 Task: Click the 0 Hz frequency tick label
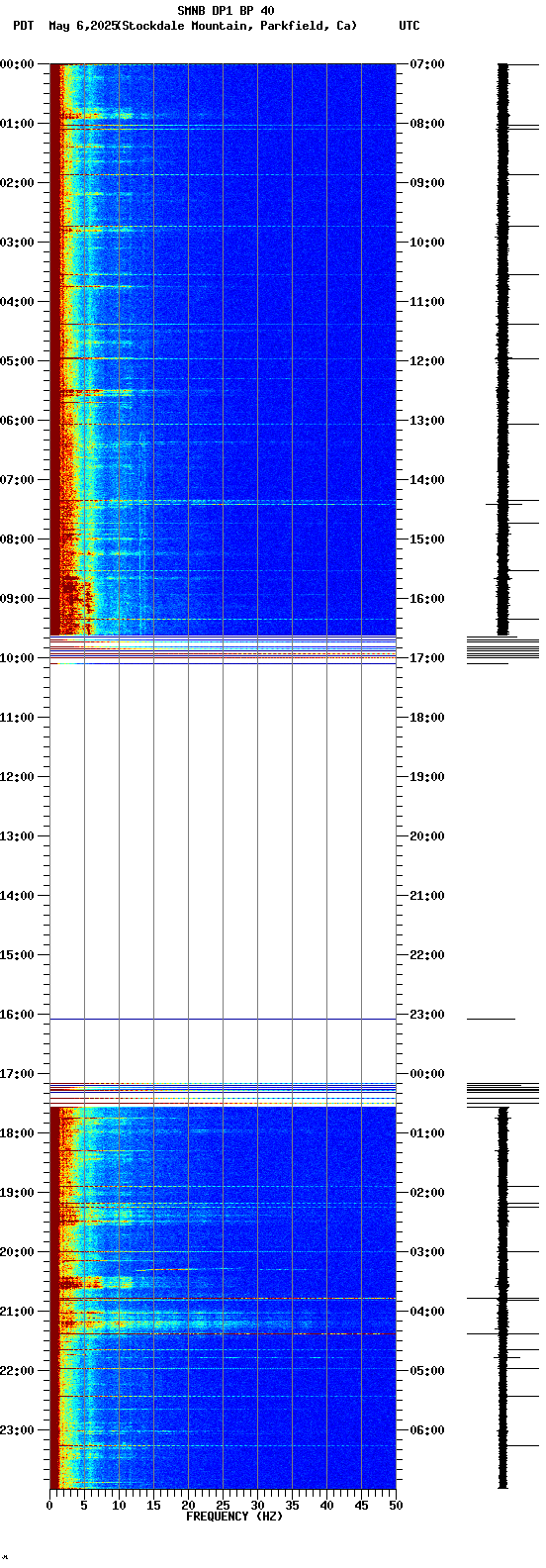coord(49,1506)
